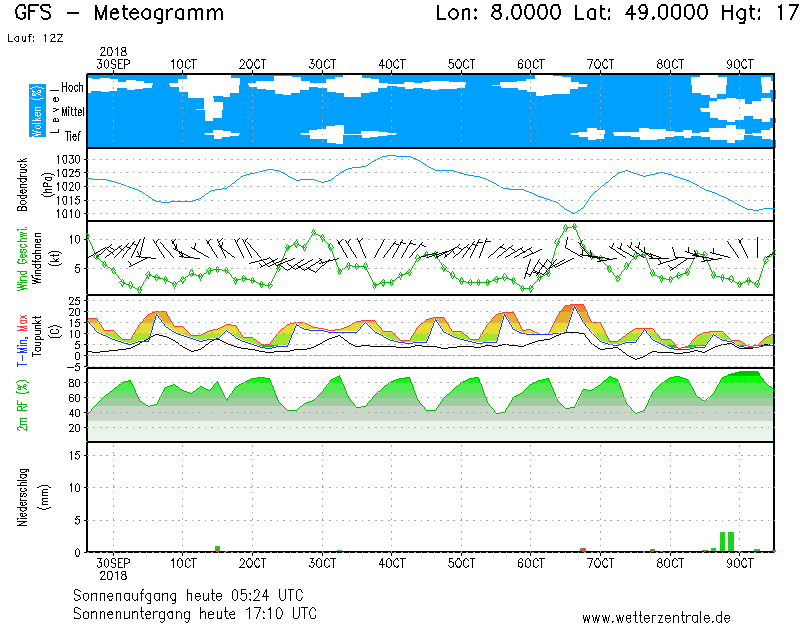Click the Sonnenuntergang heute 17:10 UTC text
The width and height of the screenshot is (800, 625).
tap(195, 612)
